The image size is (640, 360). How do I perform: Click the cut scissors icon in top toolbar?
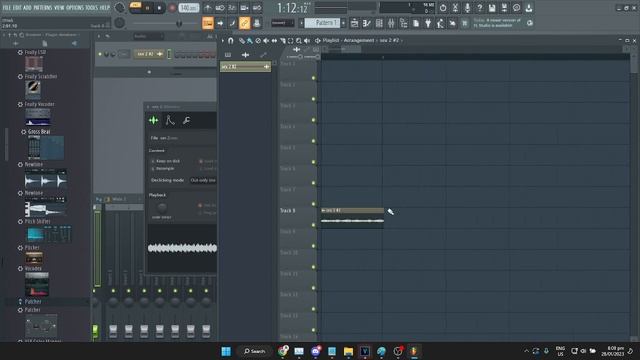455,8
